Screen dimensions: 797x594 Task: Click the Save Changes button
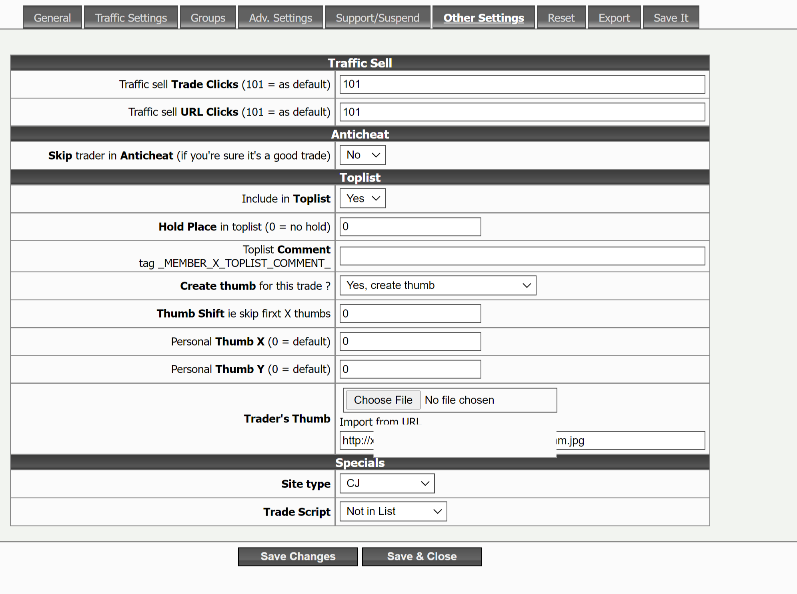tap(298, 556)
